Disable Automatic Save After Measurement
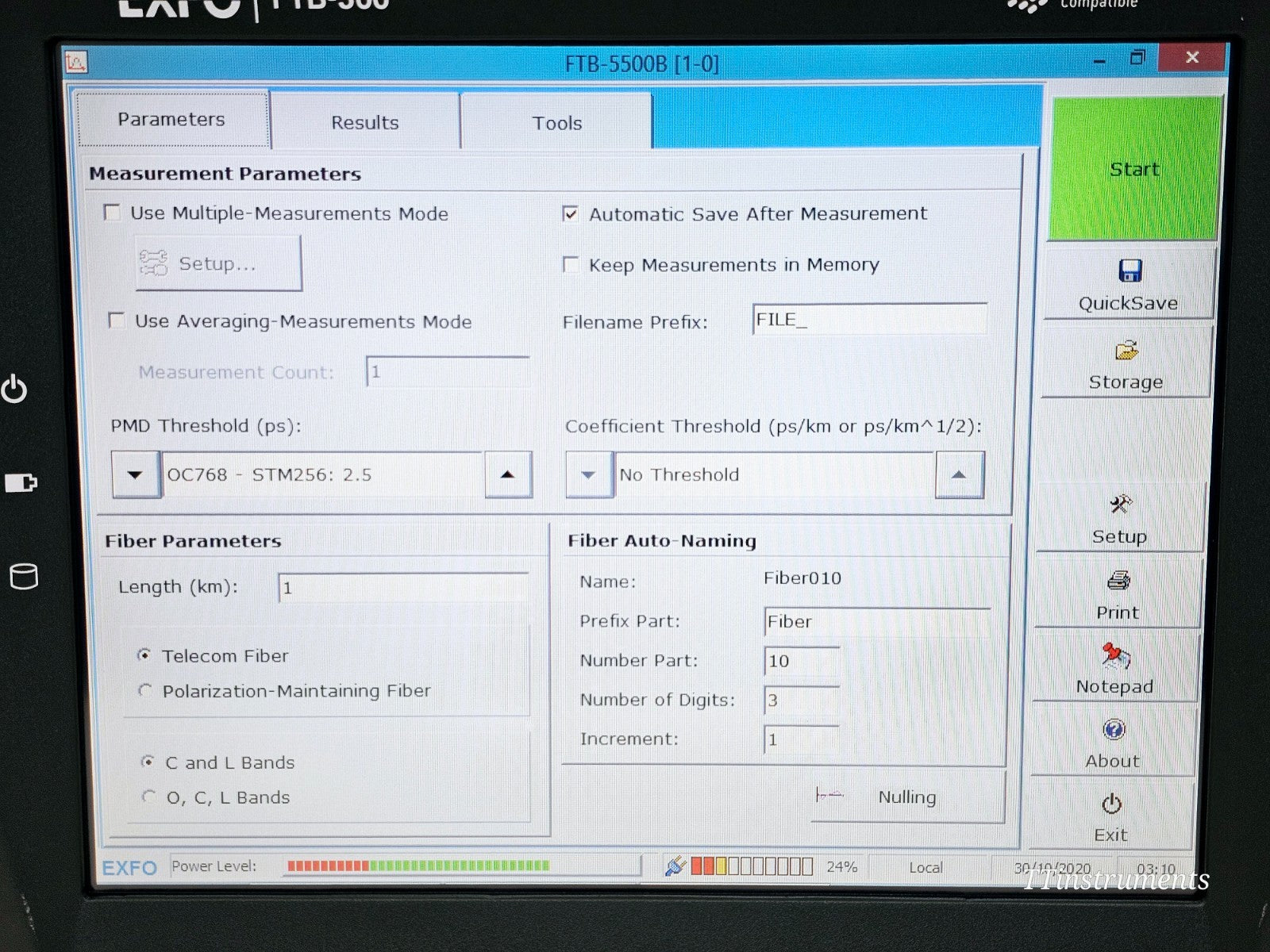 [571, 213]
